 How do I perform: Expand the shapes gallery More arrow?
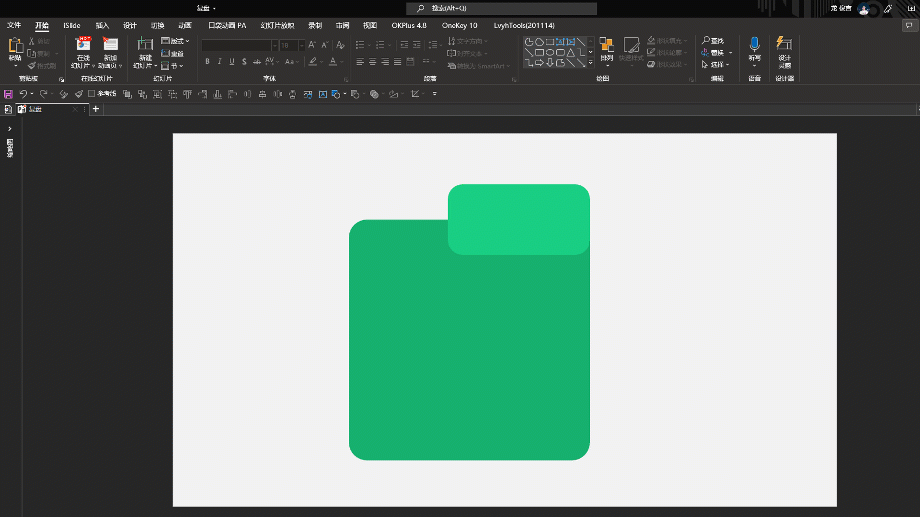coord(590,63)
